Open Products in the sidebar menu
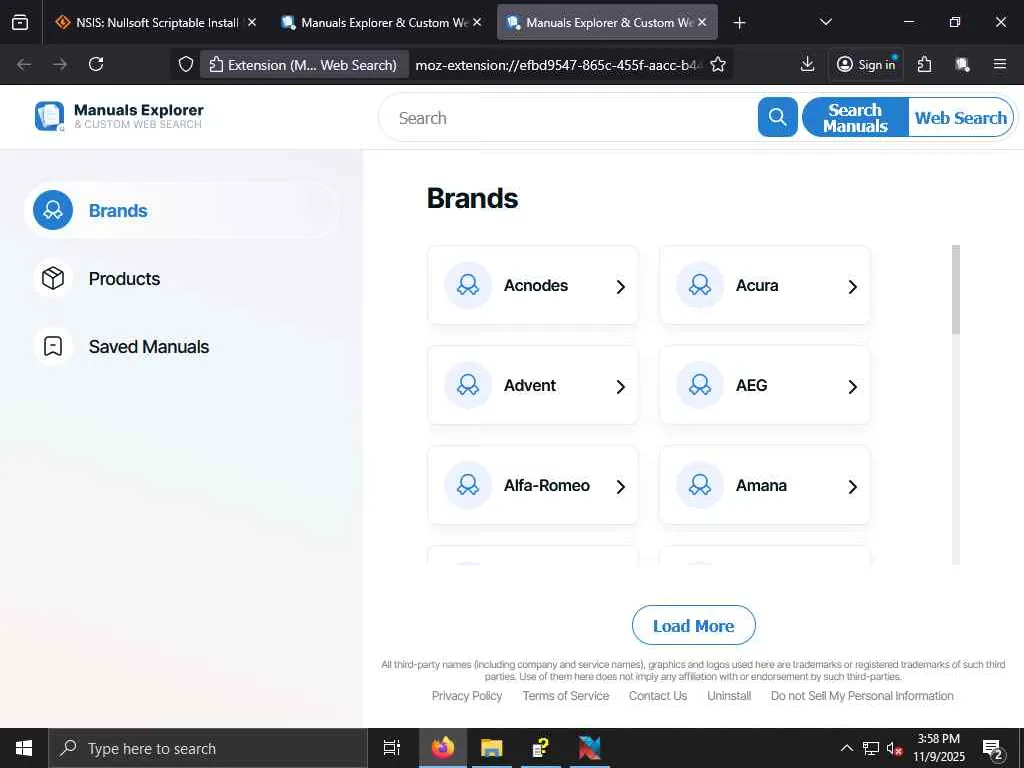The width and height of the screenshot is (1024, 768). [182, 278]
